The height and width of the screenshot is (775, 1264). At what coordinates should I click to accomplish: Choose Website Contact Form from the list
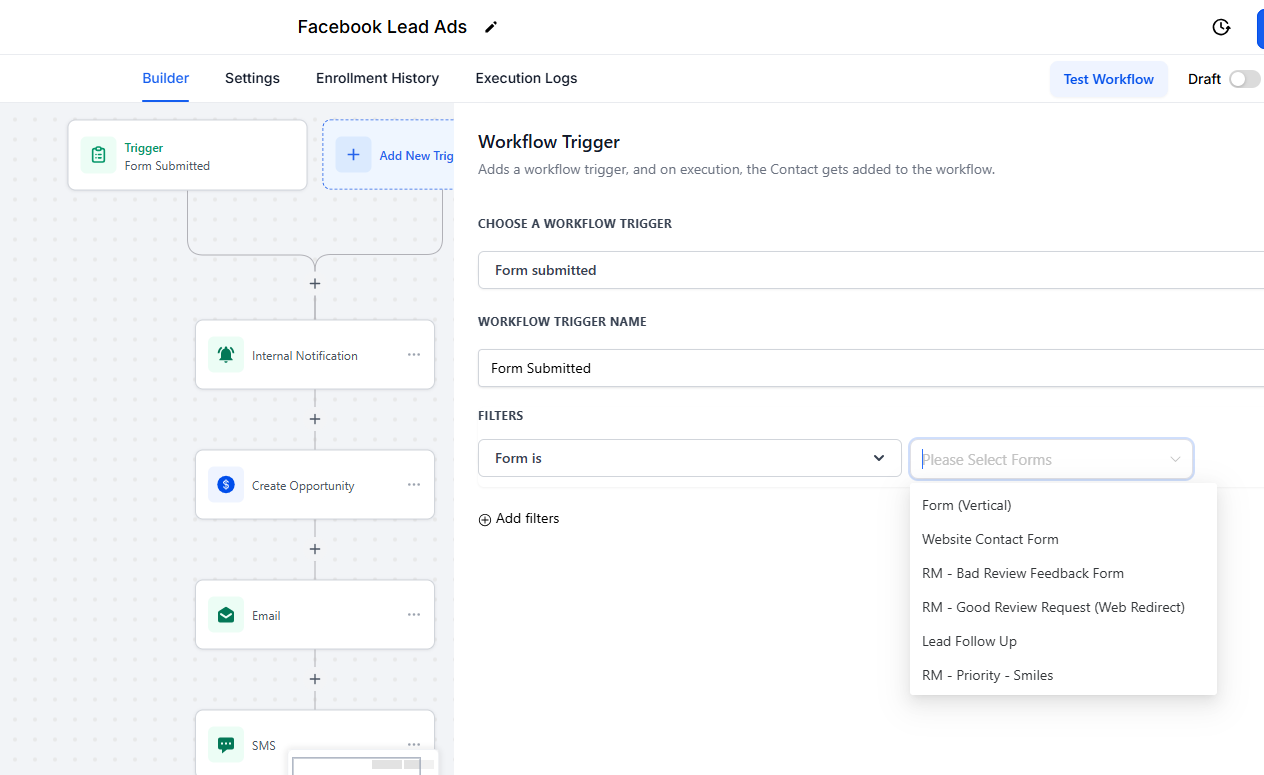pyautogui.click(x=990, y=539)
